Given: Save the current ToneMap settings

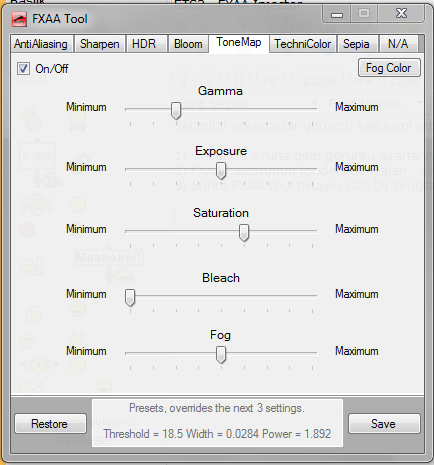Looking at the screenshot, I should tap(384, 424).
